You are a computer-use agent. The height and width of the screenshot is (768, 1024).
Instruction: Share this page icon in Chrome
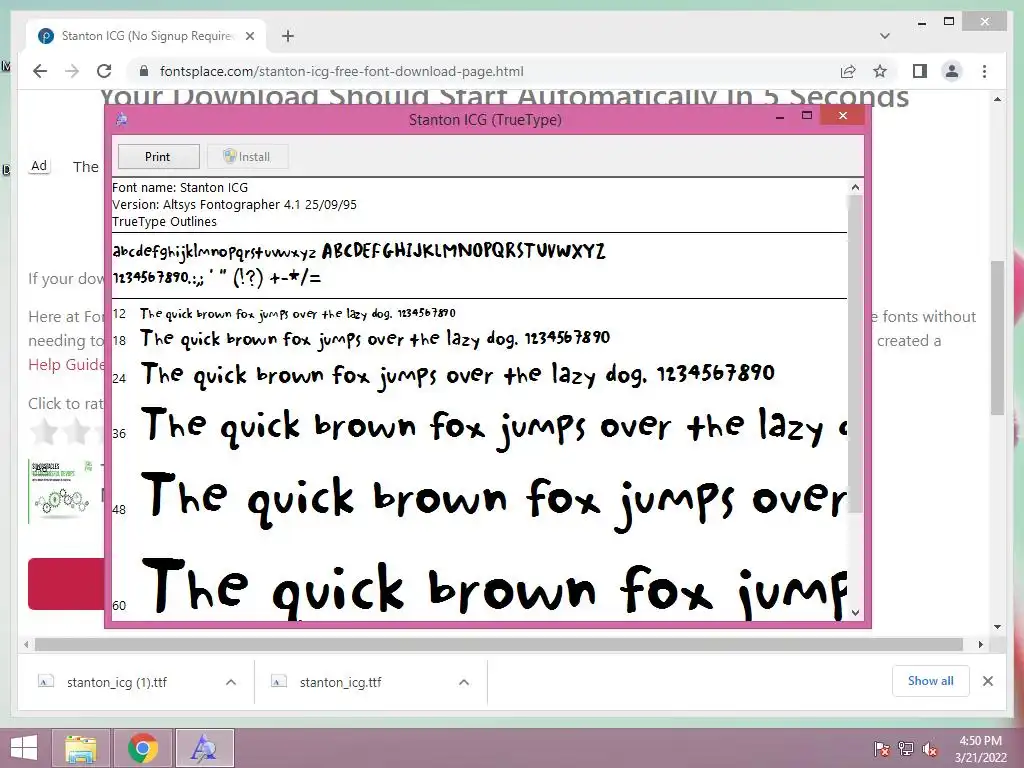click(x=848, y=71)
